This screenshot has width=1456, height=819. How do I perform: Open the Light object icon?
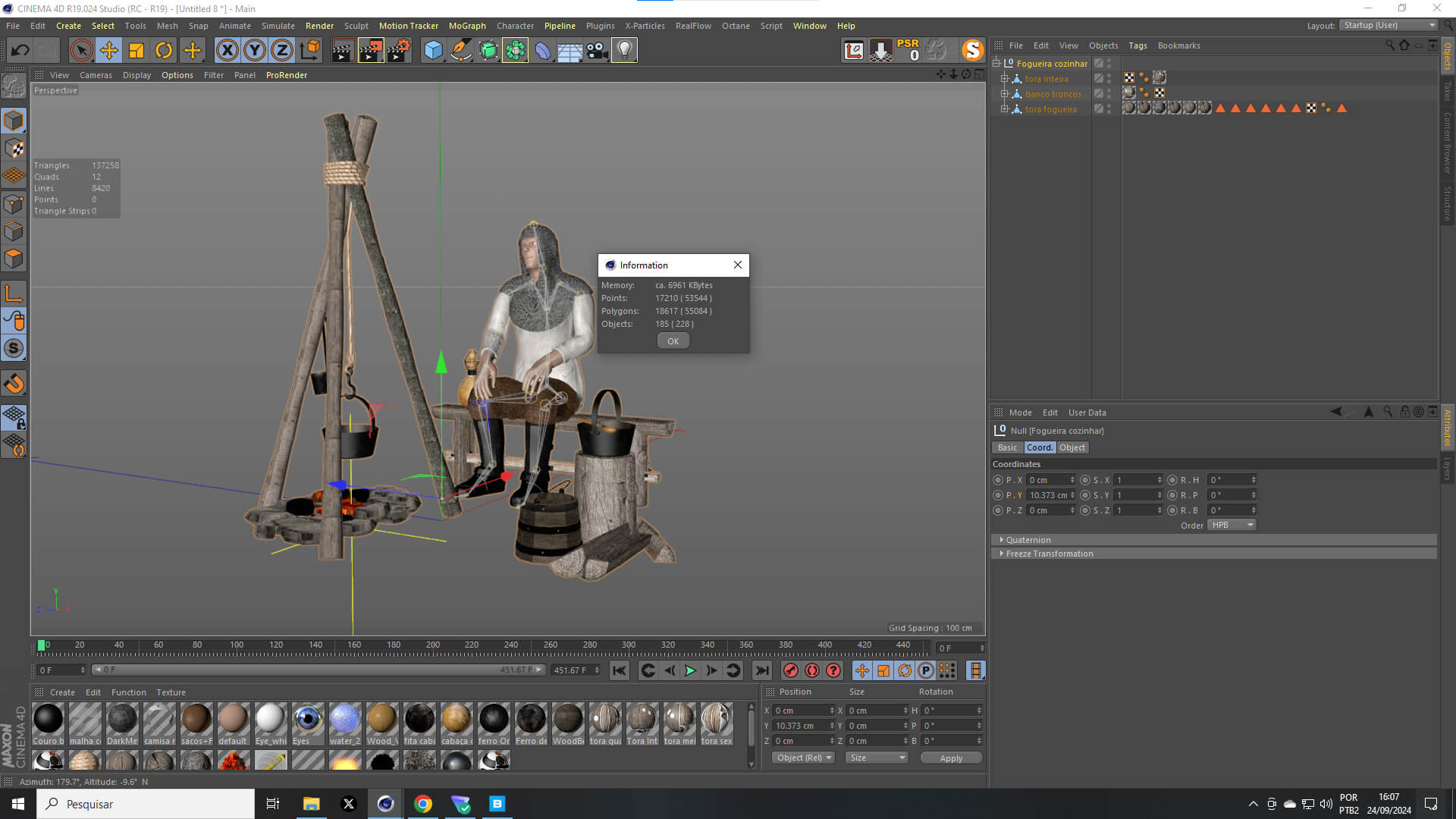624,51
